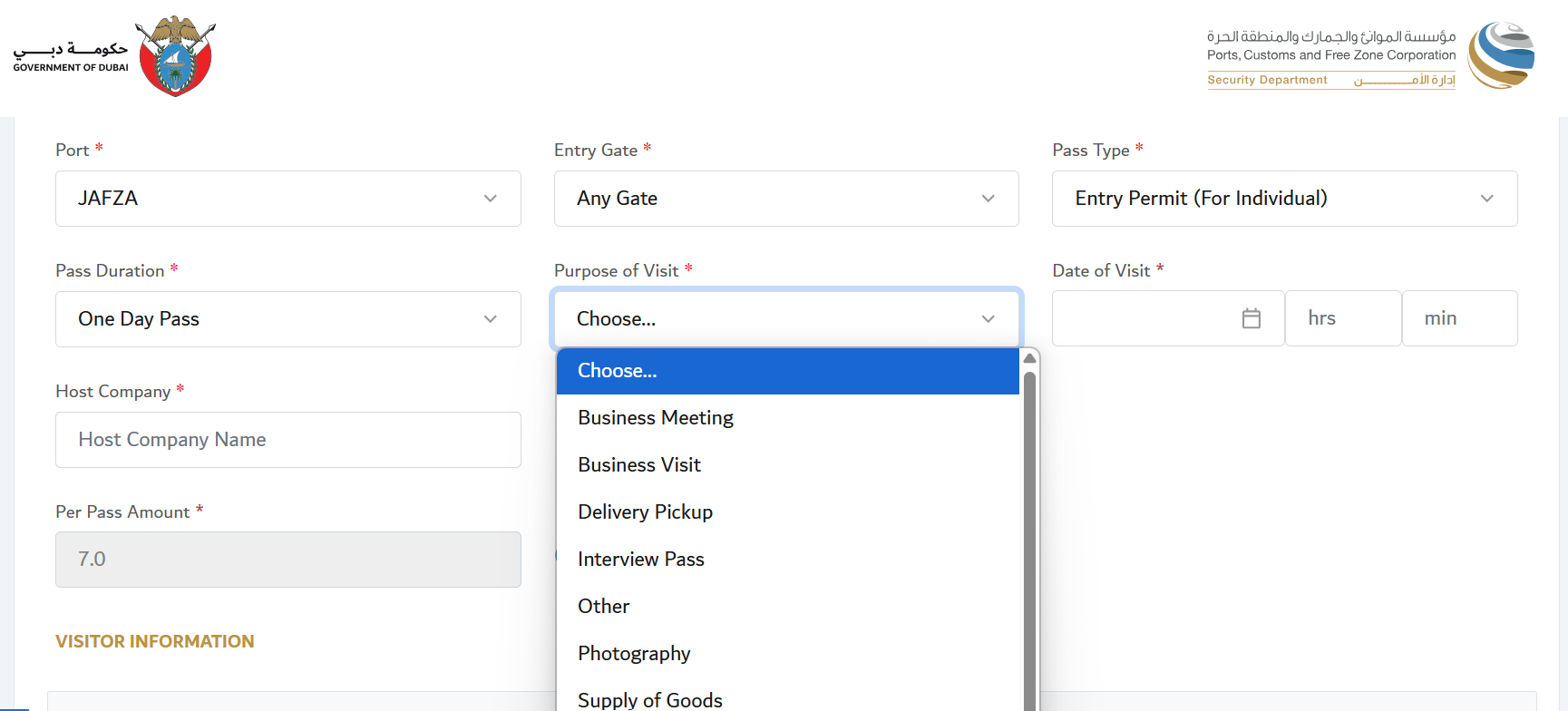
Task: Select the Supply of Goods option
Action: point(649,699)
